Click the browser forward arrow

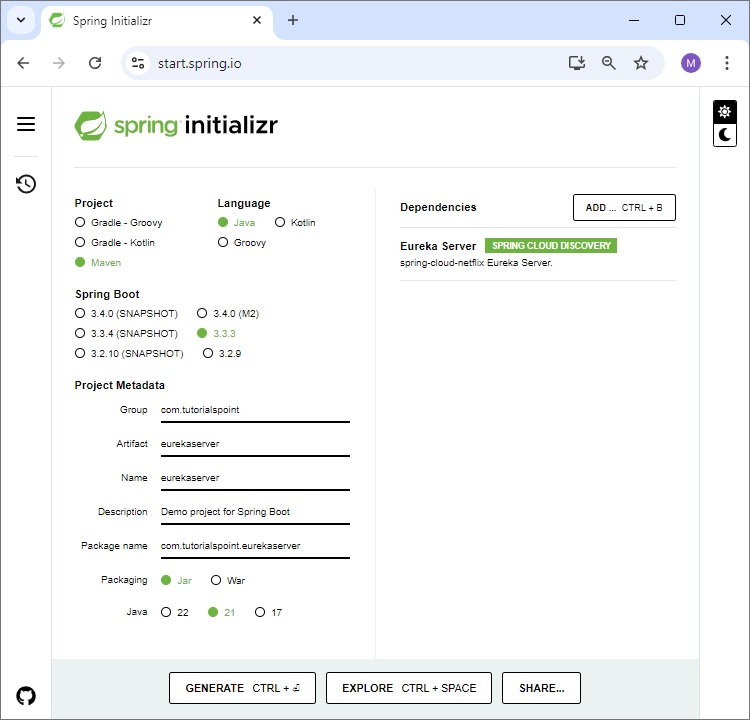(58, 63)
